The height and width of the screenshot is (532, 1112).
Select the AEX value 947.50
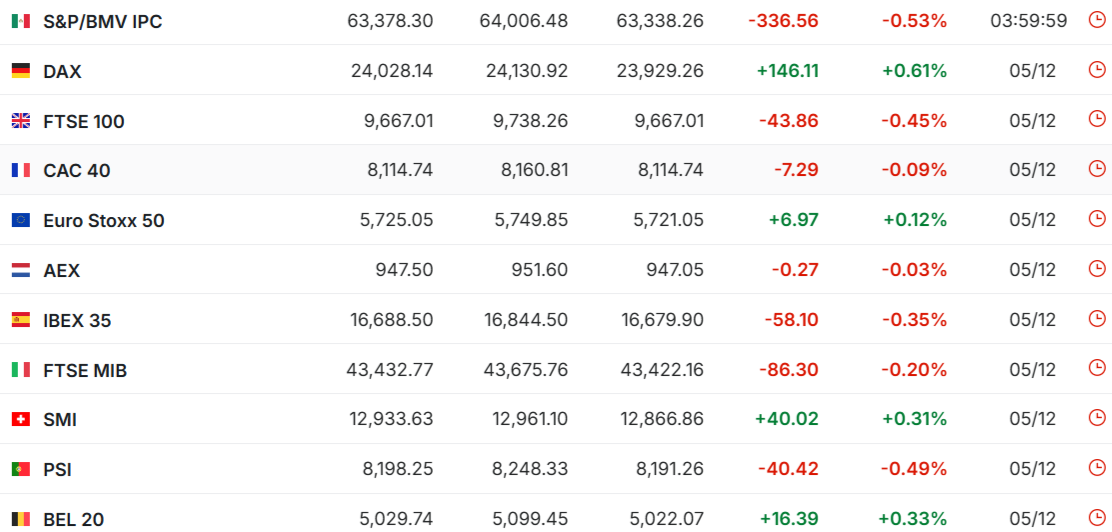[404, 270]
